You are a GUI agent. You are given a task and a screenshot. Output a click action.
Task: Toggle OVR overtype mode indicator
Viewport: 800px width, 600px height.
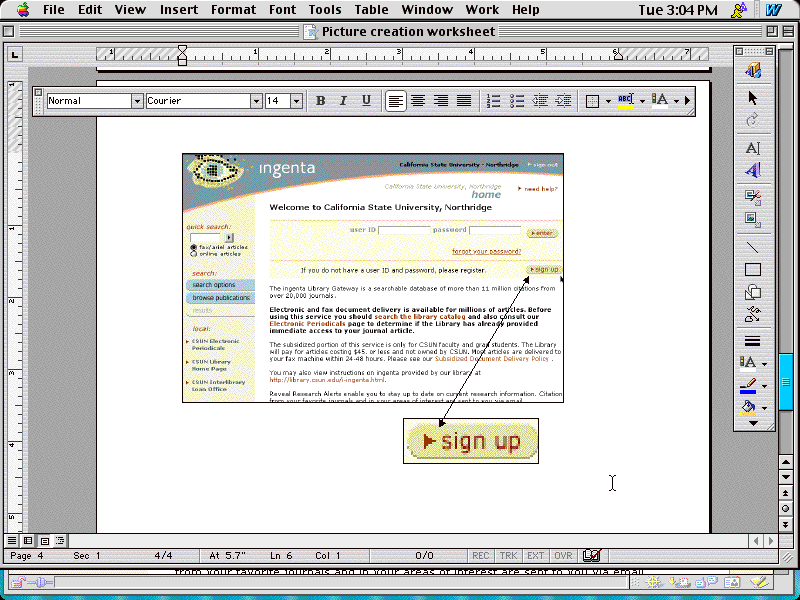coord(563,556)
